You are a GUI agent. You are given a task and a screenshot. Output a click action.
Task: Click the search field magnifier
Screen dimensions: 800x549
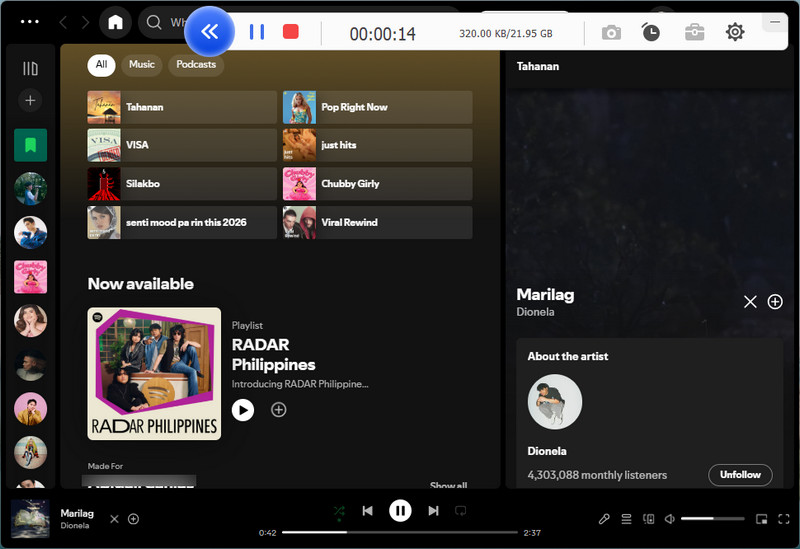point(154,22)
